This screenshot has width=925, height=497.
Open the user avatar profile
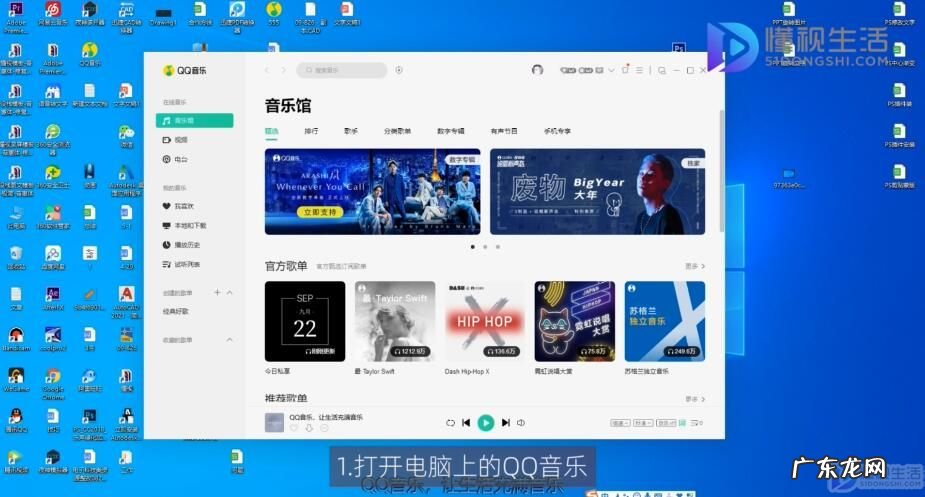coord(537,70)
